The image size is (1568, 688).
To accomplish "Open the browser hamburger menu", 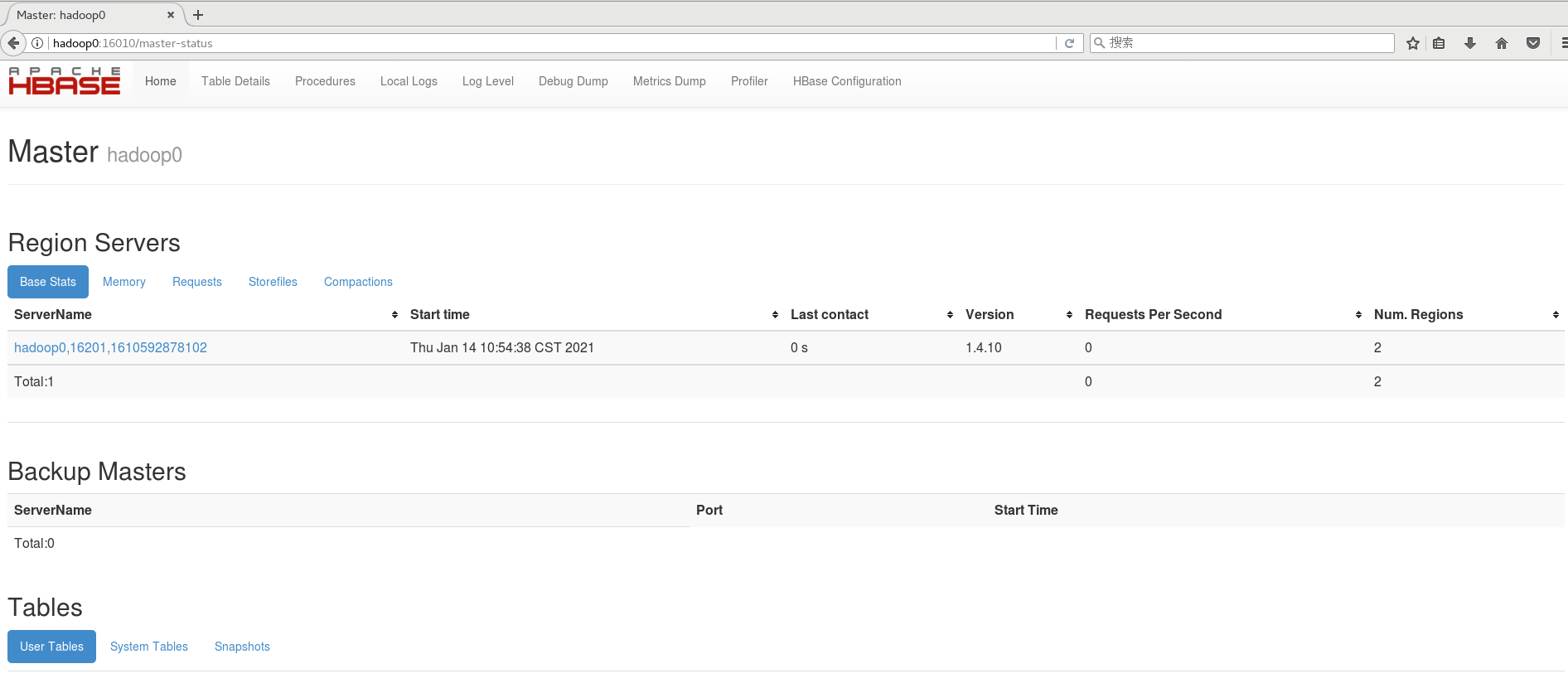I will (1563, 43).
